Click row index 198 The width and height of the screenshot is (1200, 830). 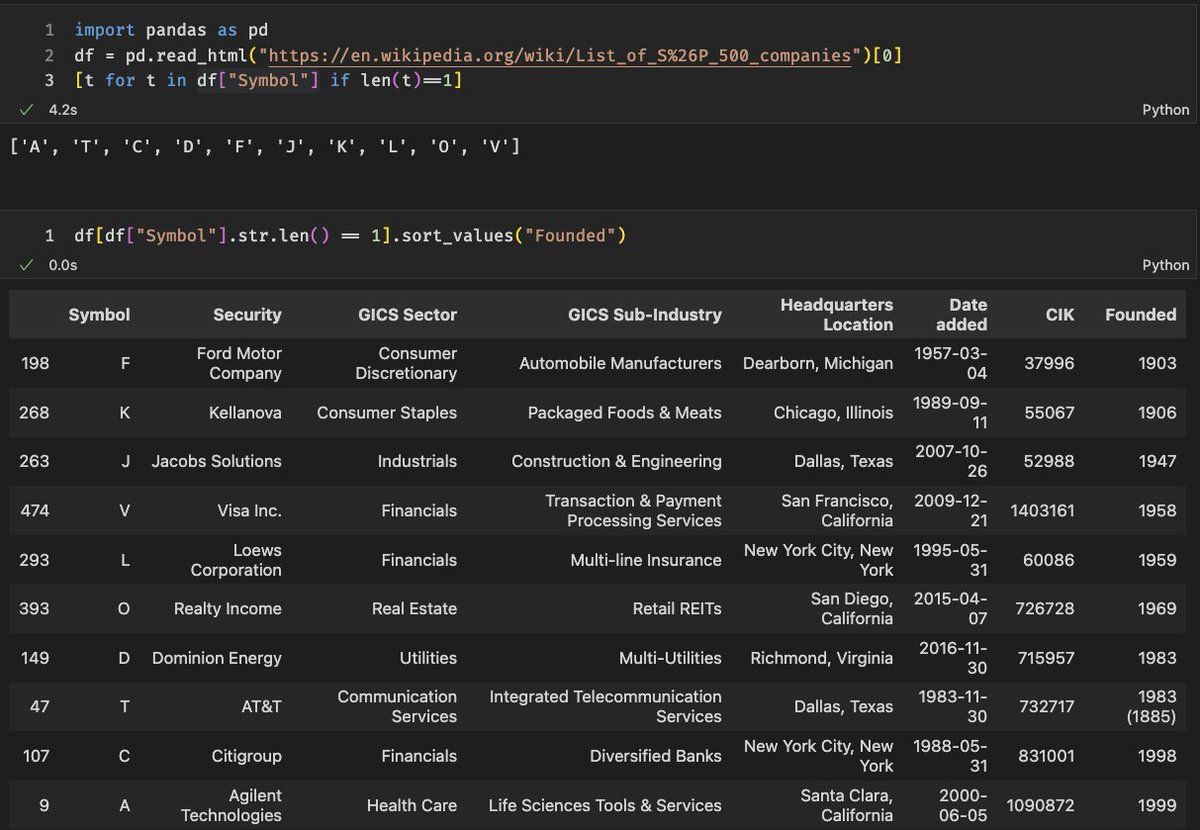pyautogui.click(x=34, y=363)
